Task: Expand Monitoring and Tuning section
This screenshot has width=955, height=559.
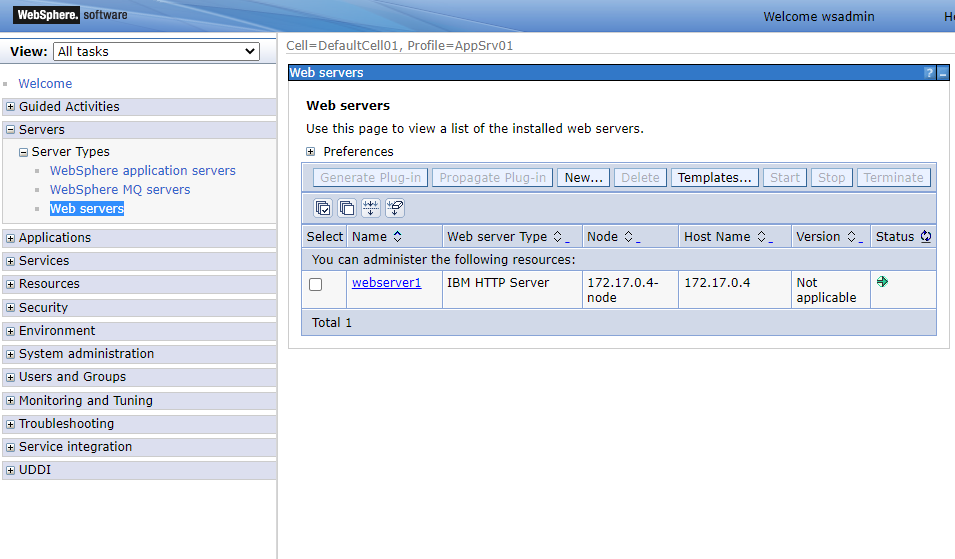Action: coord(10,401)
